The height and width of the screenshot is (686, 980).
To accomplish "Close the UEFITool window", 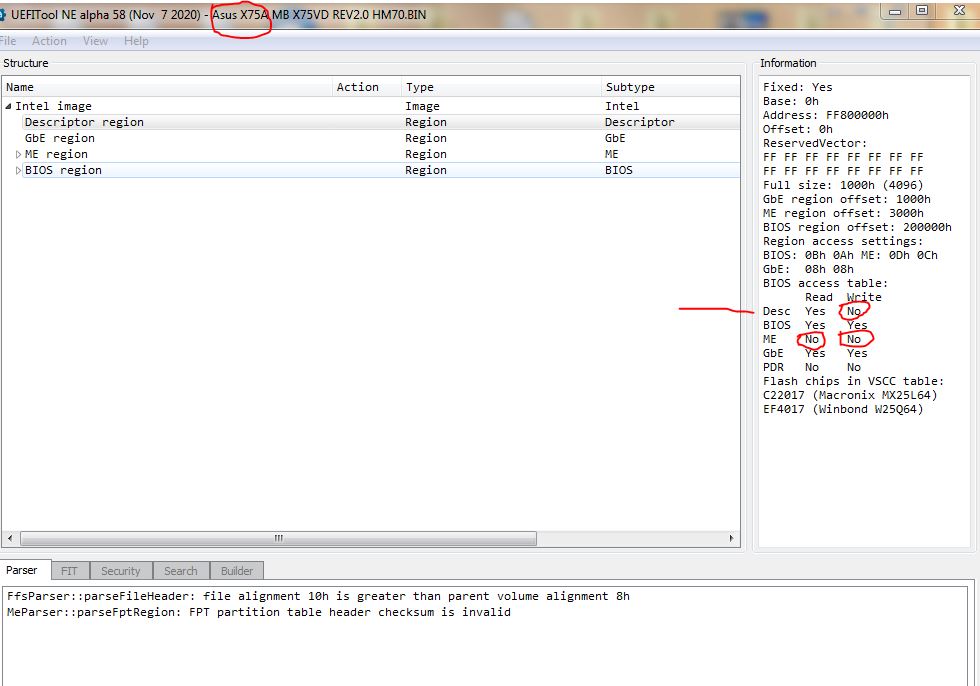I will coord(959,11).
